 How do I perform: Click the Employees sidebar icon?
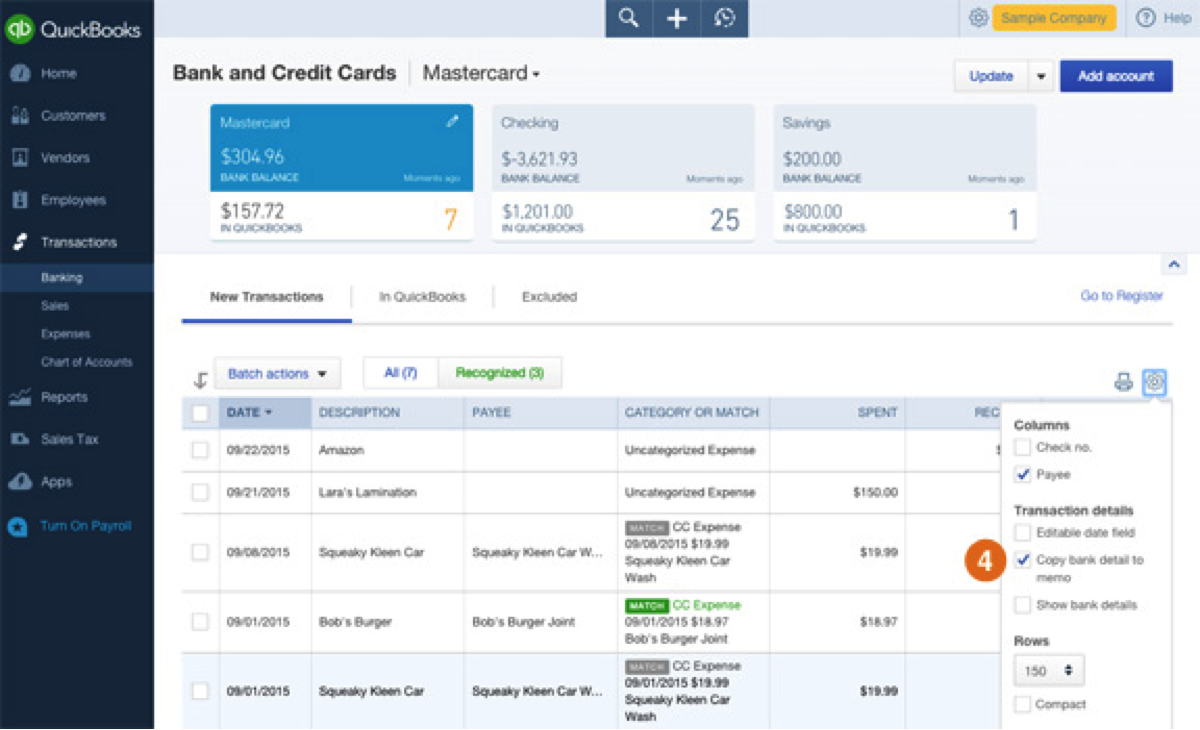[19, 200]
